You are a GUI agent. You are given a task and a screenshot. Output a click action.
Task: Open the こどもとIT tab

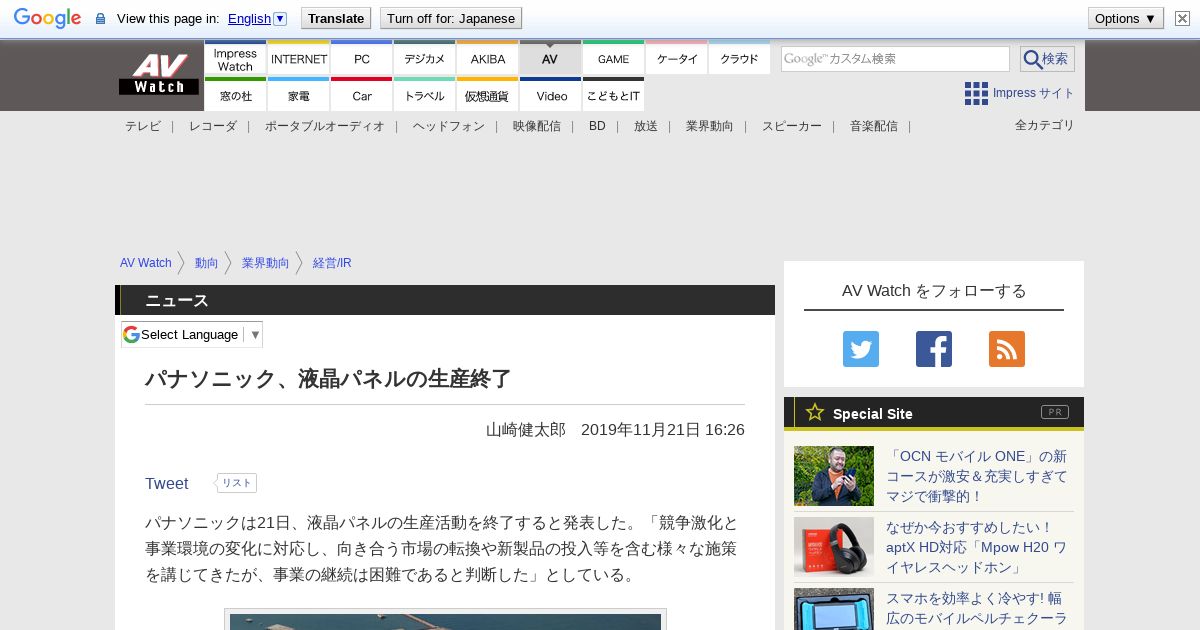(614, 95)
